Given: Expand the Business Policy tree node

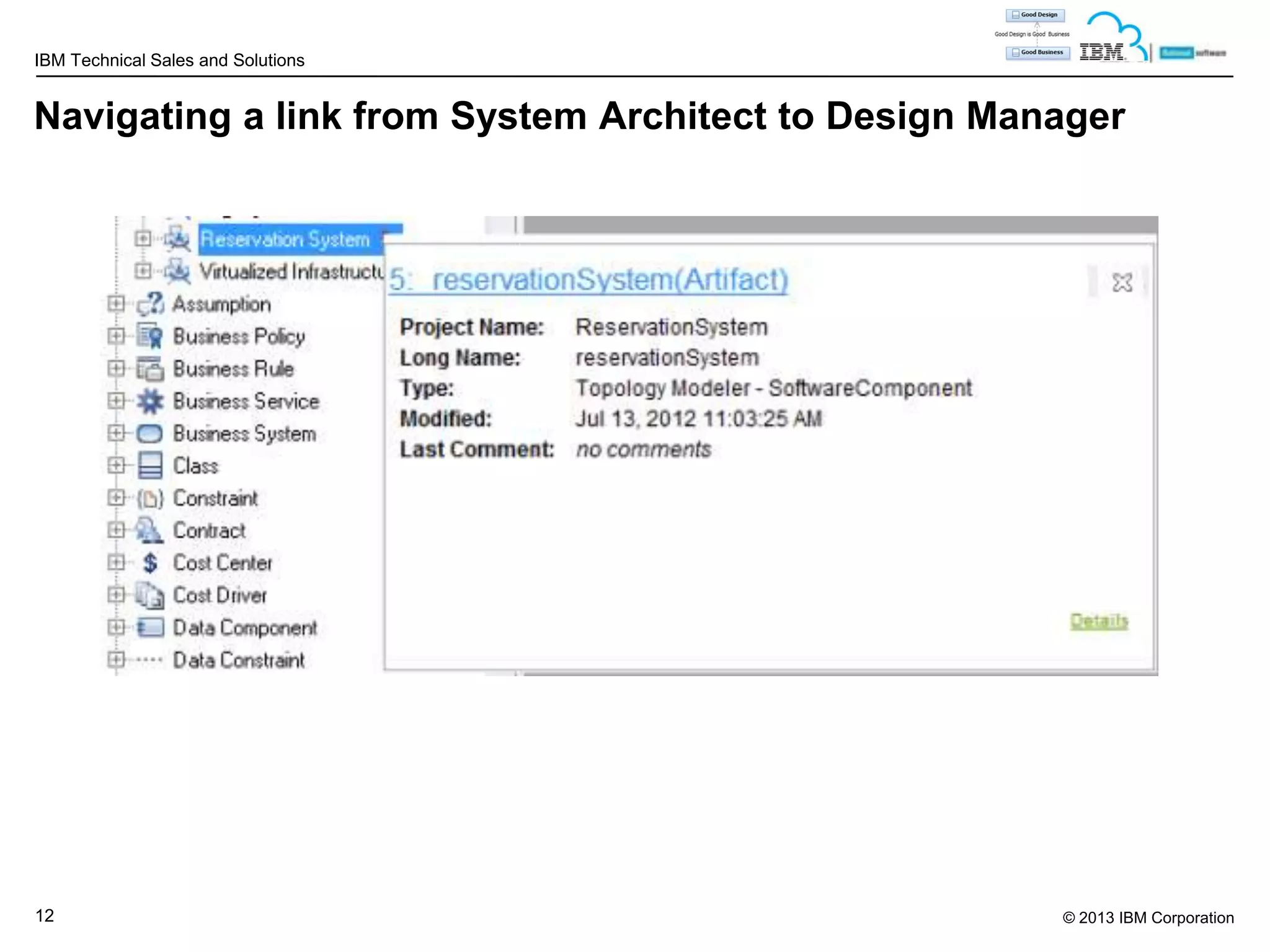Looking at the screenshot, I should pos(116,336).
